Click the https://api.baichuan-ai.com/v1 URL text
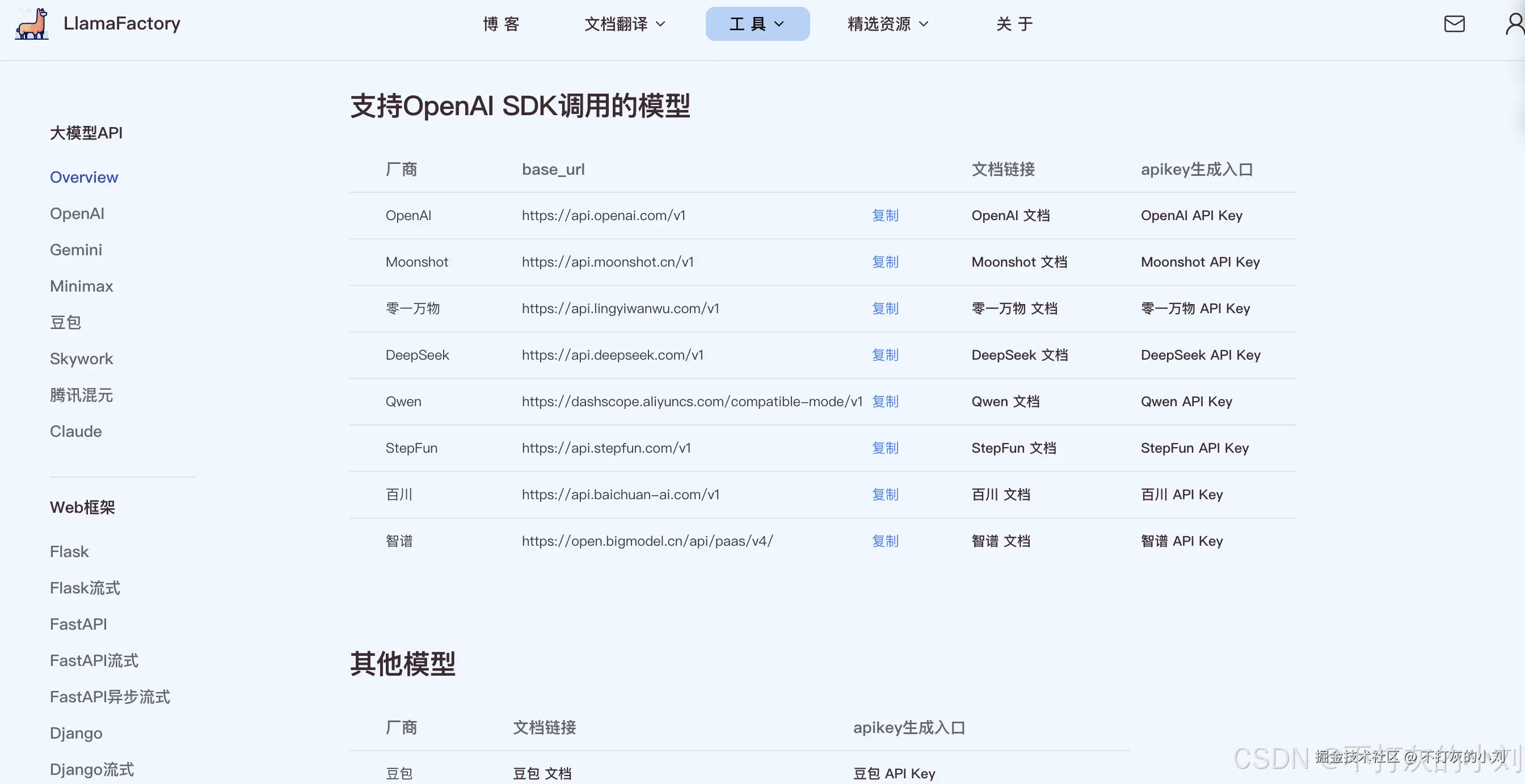 621,495
